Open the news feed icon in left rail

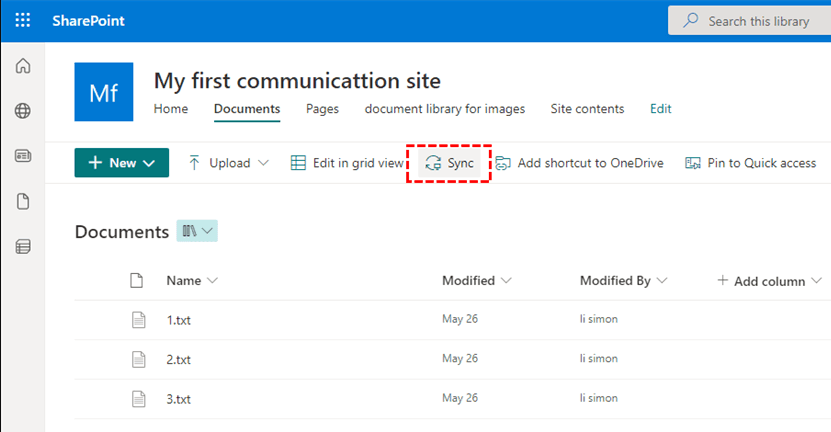tap(22, 156)
